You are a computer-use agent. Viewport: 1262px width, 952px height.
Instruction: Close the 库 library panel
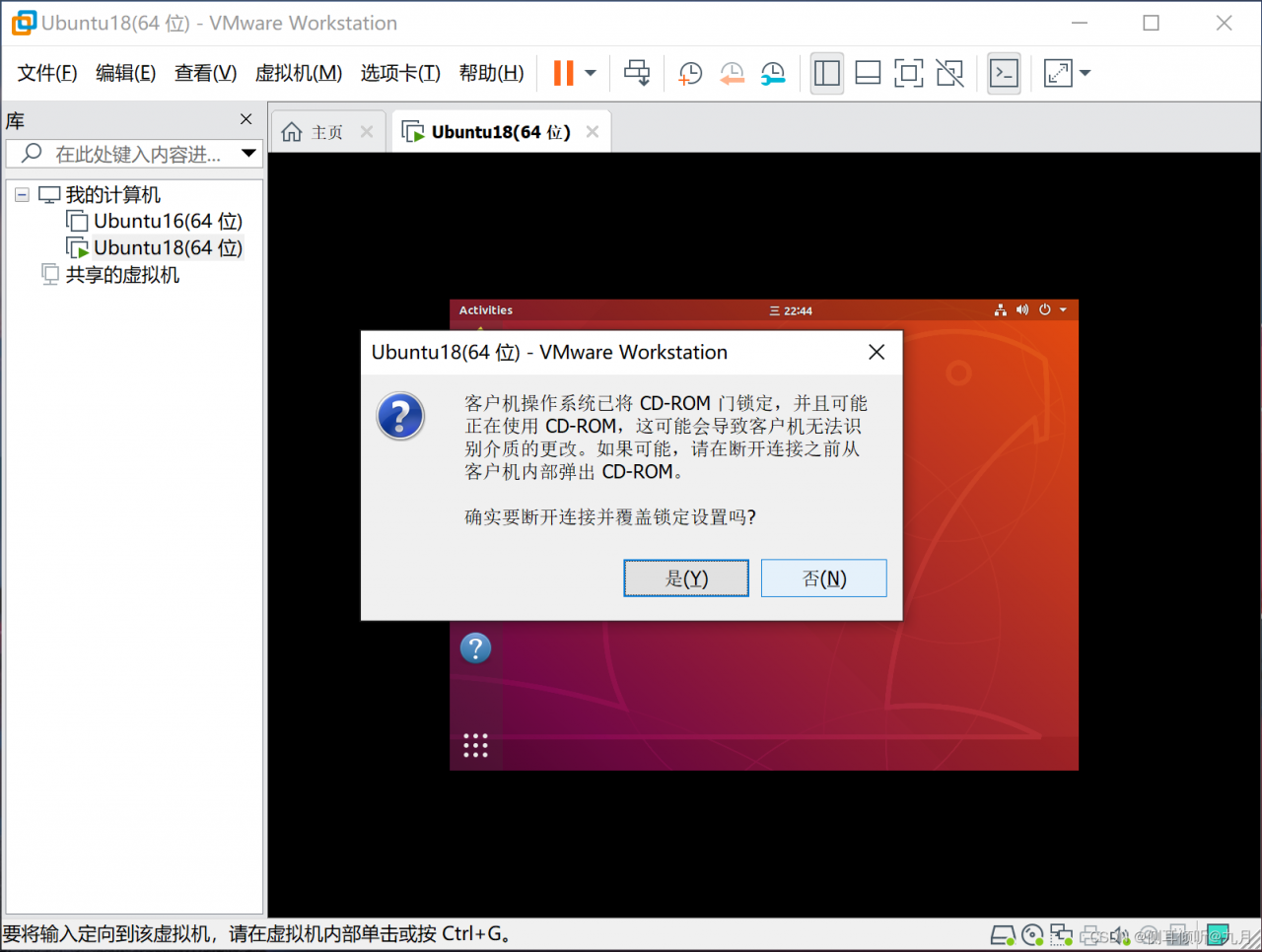[x=246, y=119]
